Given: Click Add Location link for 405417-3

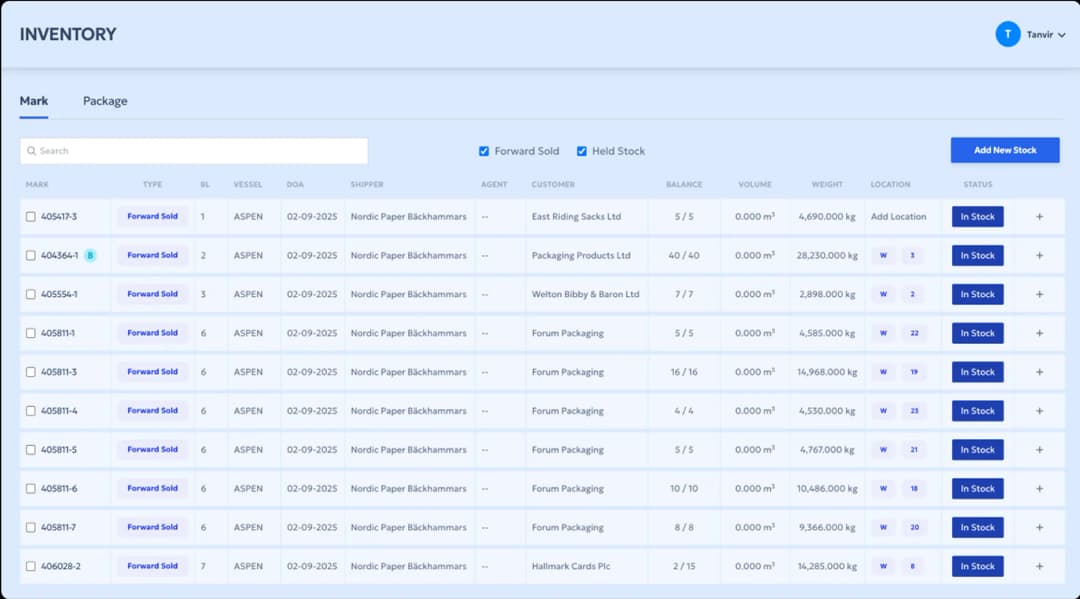Looking at the screenshot, I should (x=898, y=217).
